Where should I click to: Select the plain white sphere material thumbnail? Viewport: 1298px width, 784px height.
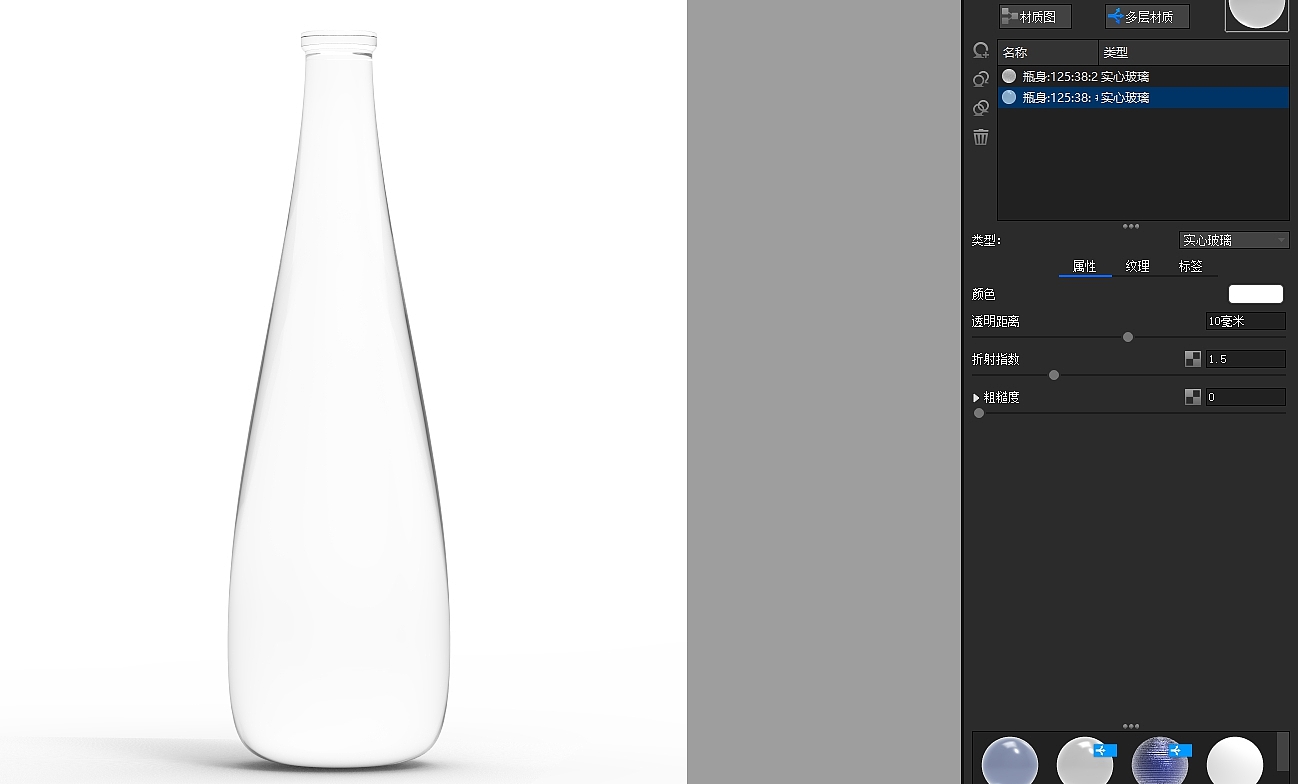pos(1235,760)
